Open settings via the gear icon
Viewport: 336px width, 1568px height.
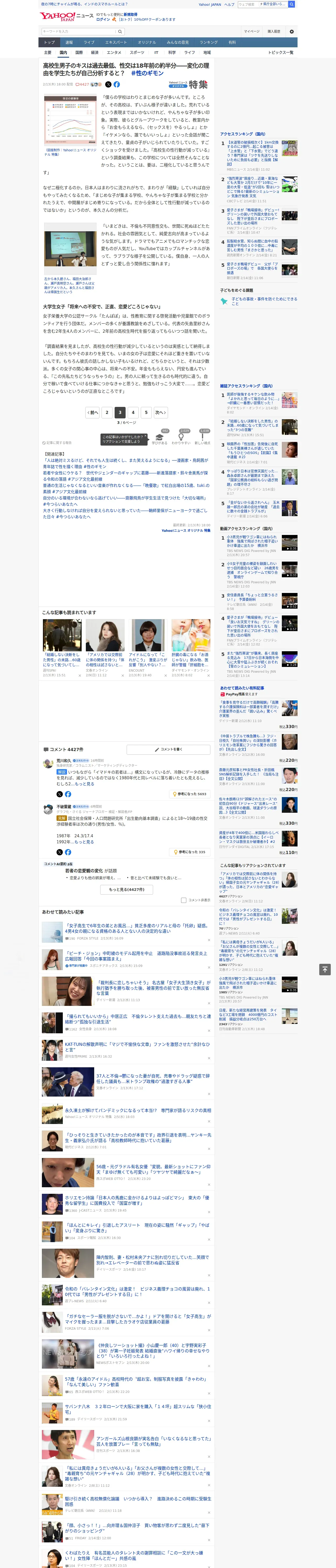pos(292,32)
